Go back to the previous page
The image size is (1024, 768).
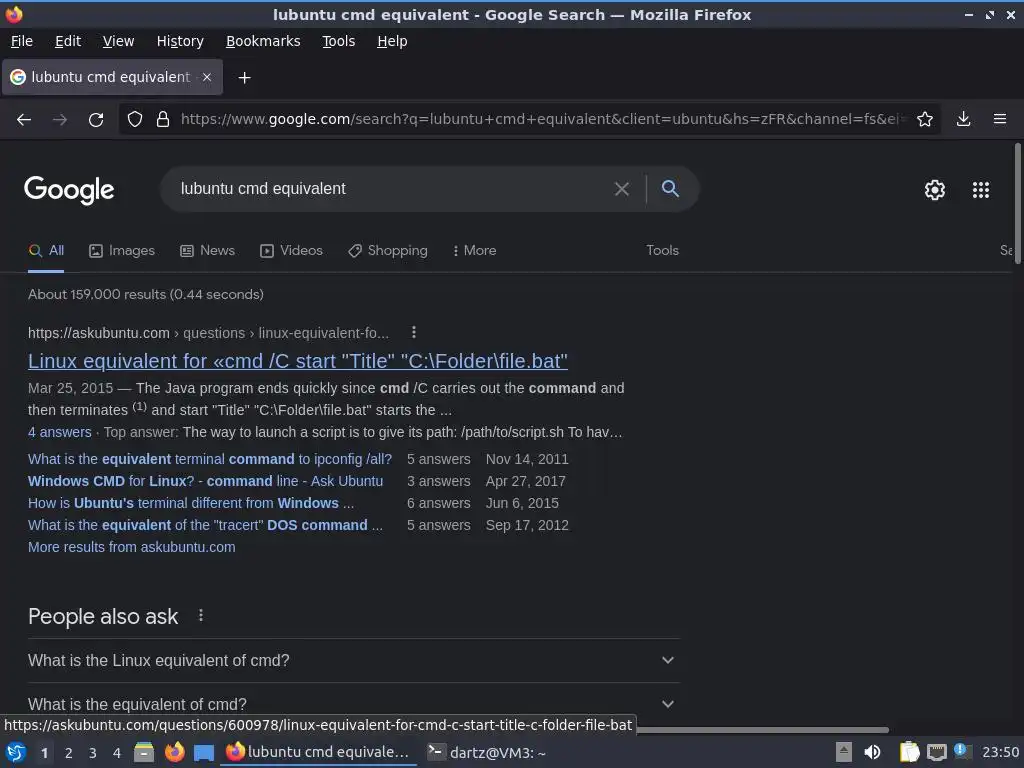pos(24,120)
